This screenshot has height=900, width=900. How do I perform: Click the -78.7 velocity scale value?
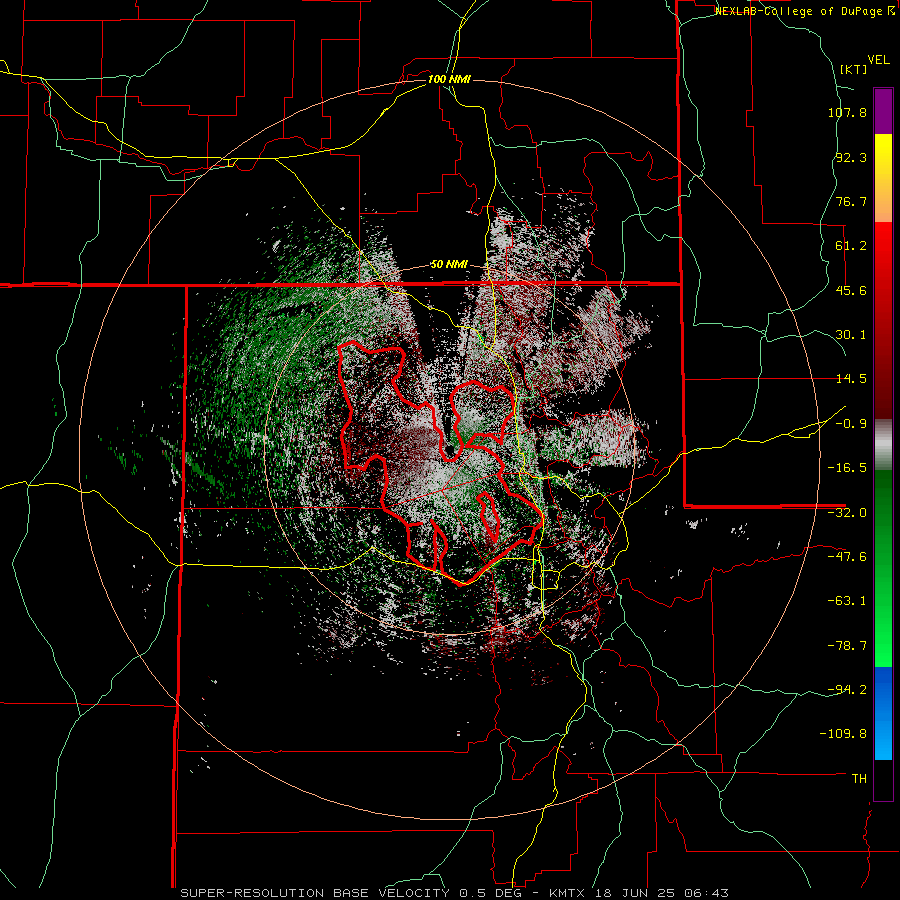tap(847, 646)
